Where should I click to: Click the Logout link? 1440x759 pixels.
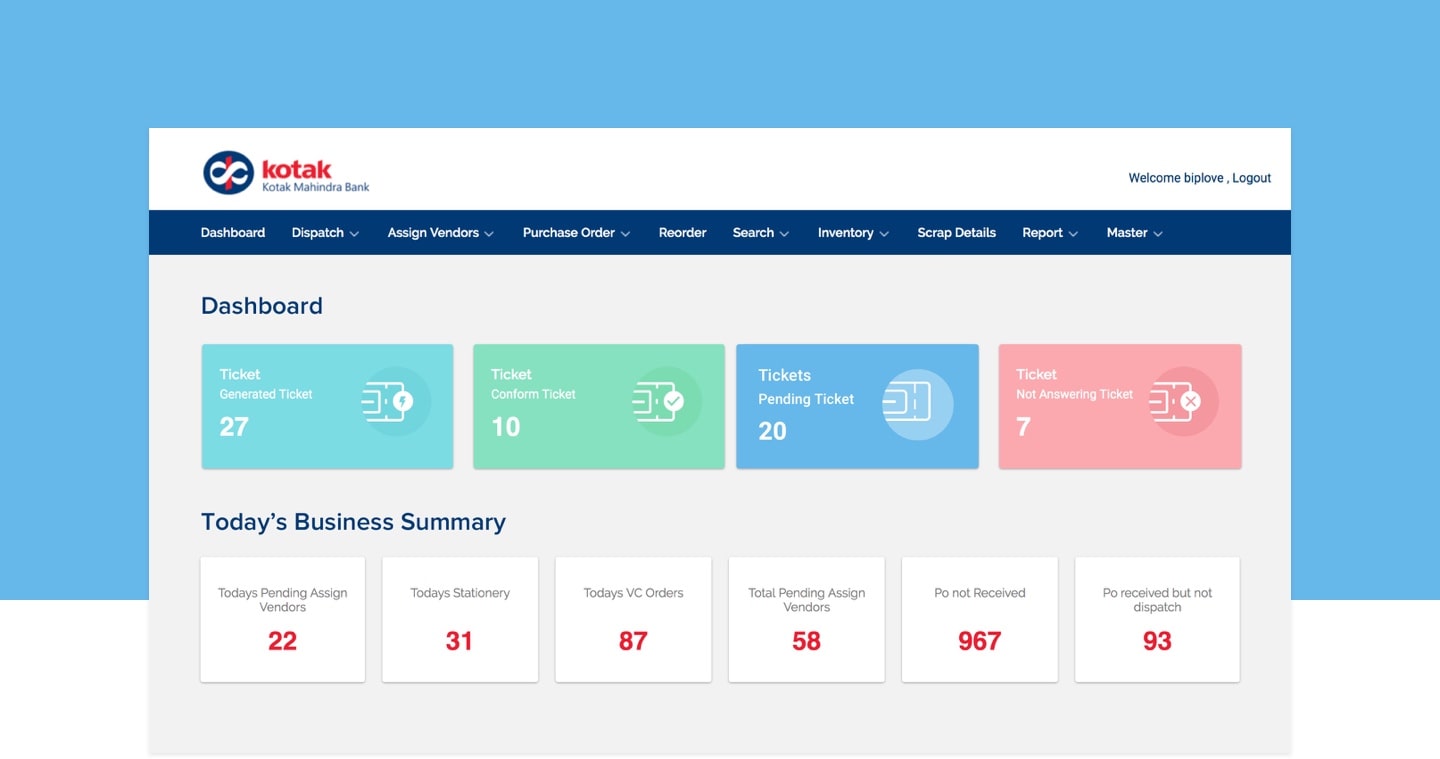(x=1252, y=178)
